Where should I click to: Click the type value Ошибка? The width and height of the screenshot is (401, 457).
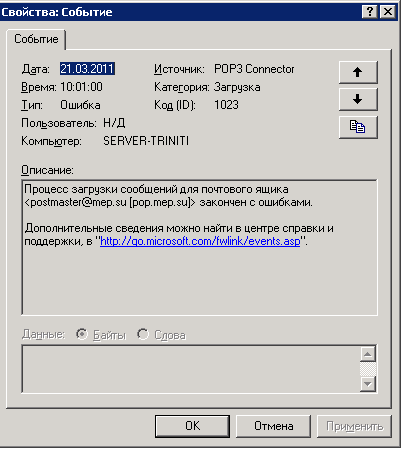80,105
